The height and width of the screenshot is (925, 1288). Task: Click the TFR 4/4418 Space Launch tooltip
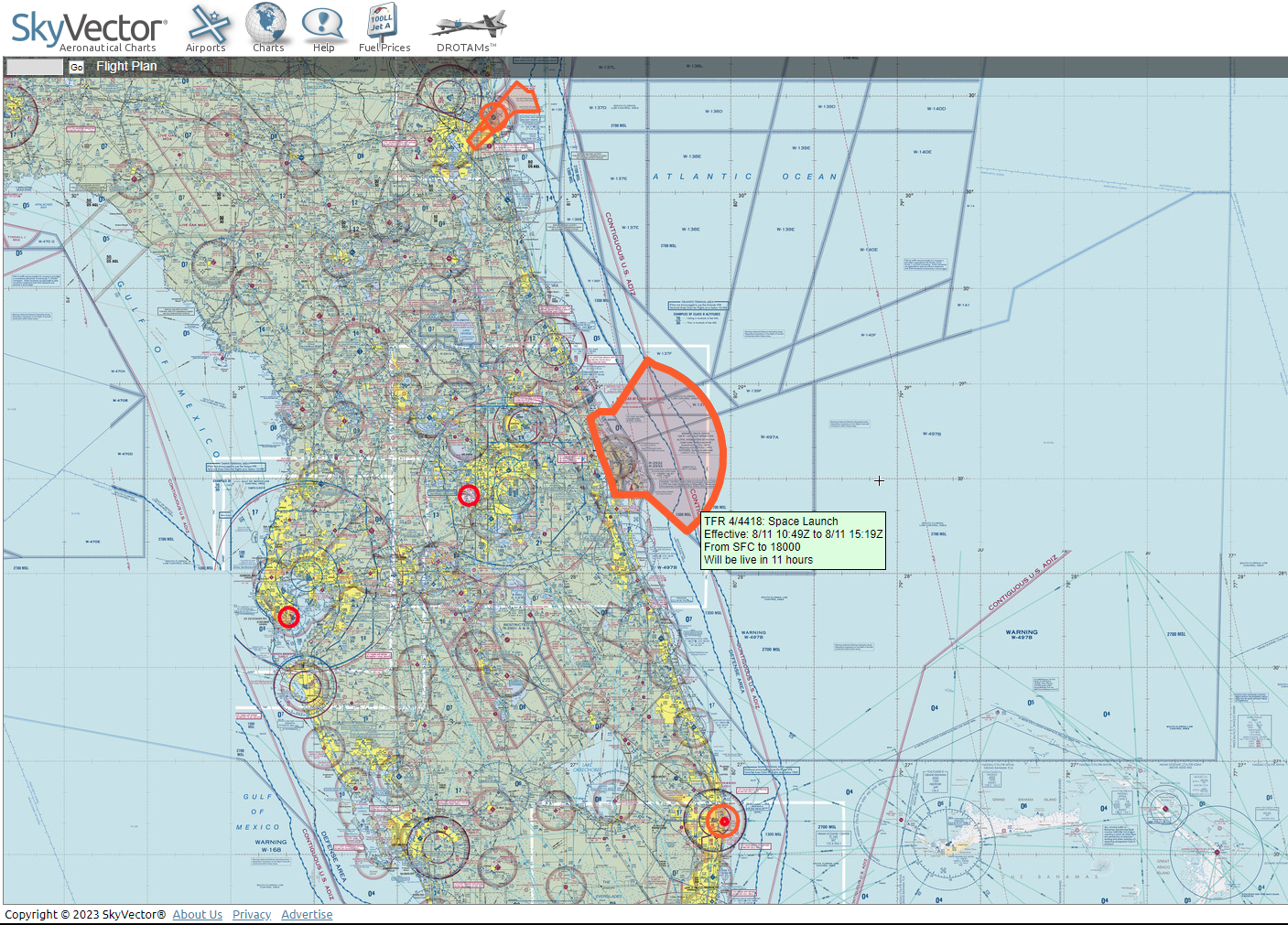coord(793,541)
